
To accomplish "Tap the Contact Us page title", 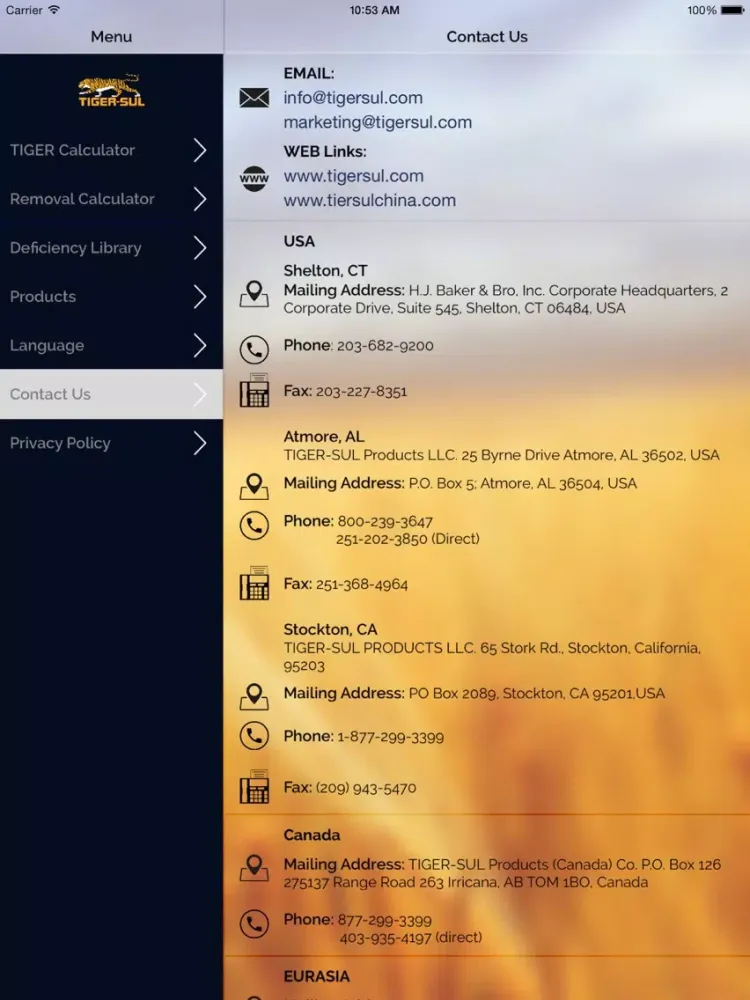I will (x=487, y=37).
